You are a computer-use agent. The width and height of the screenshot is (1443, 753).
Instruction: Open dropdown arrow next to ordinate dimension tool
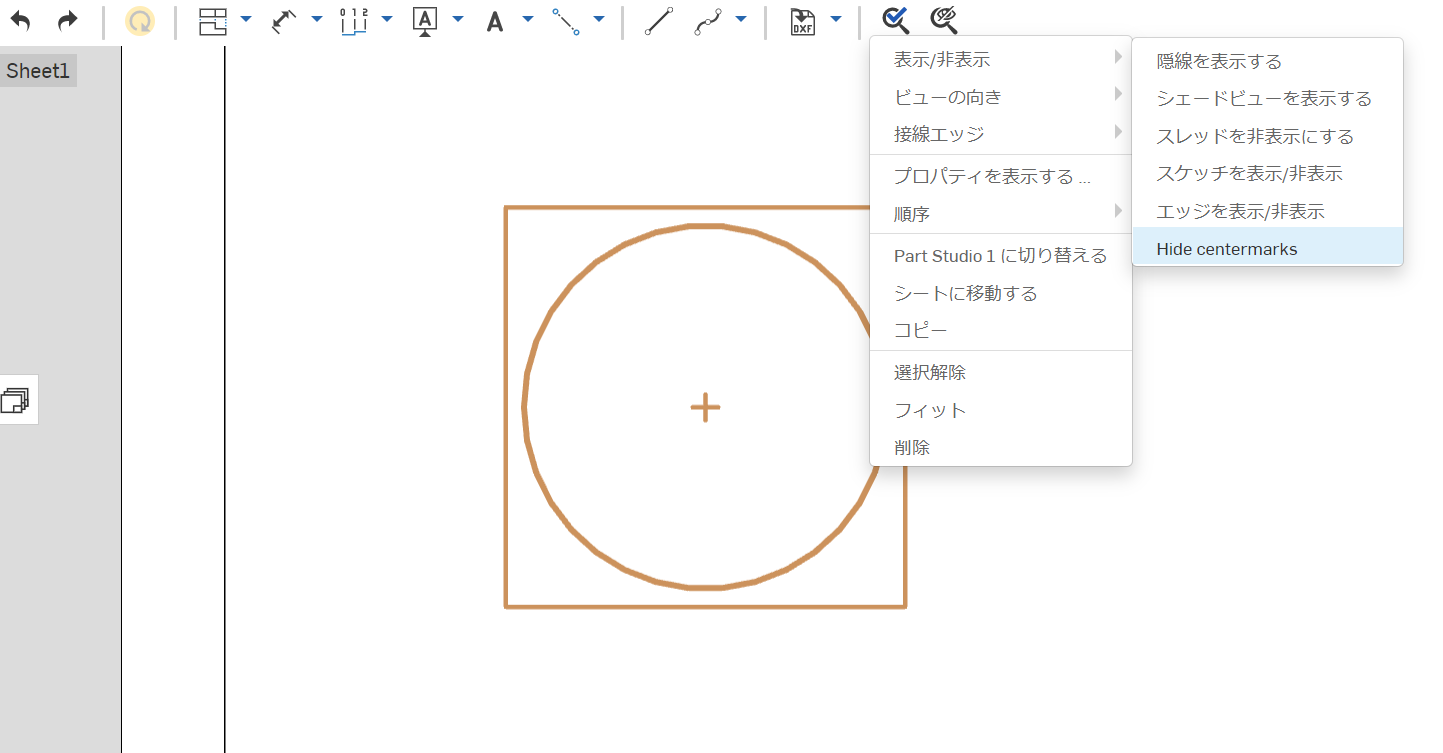pos(387,19)
